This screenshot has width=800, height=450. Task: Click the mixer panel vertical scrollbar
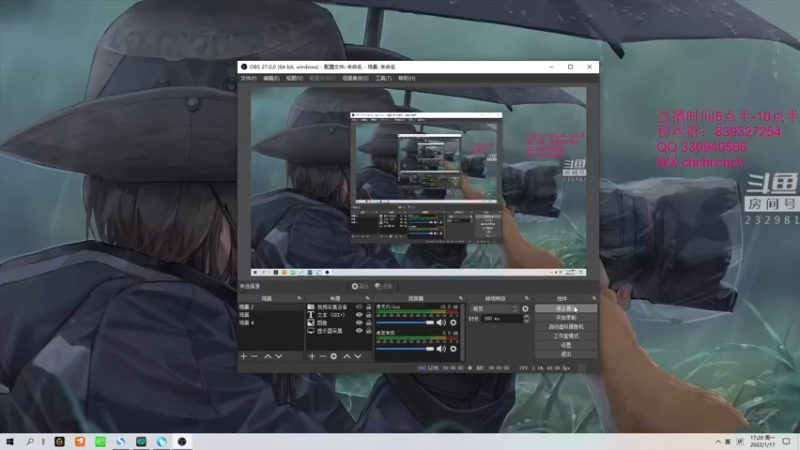point(463,333)
